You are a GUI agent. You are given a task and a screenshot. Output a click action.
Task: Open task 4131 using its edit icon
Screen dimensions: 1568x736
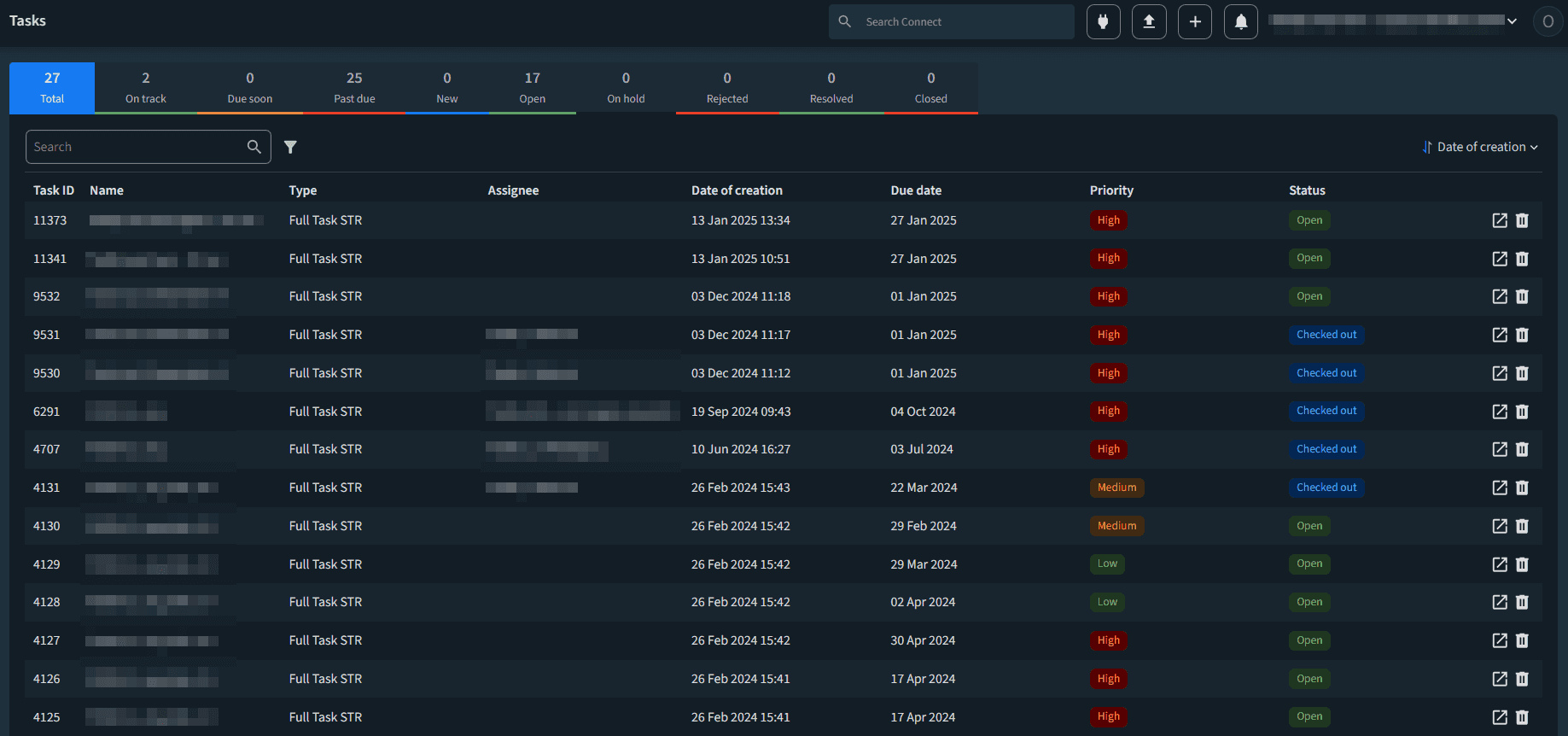(x=1499, y=488)
